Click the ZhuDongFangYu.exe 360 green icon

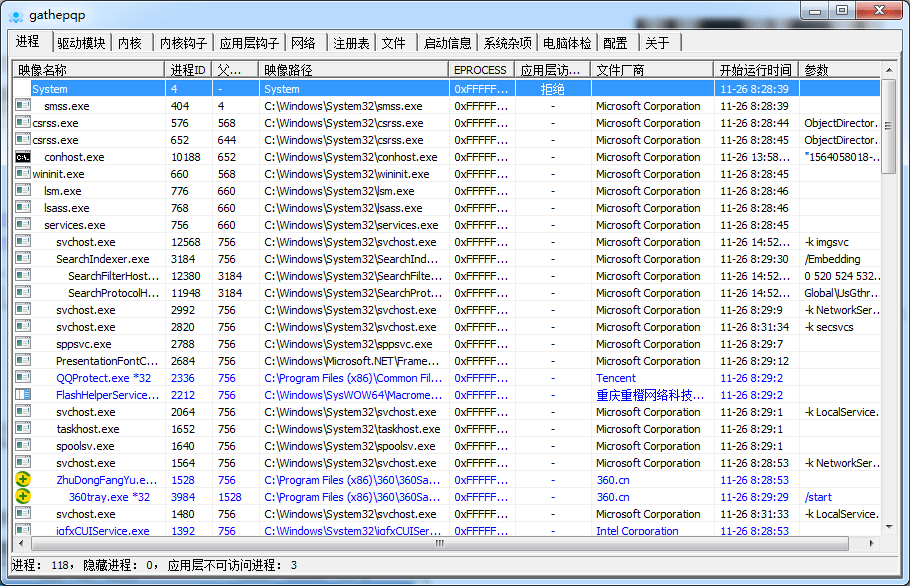23,480
